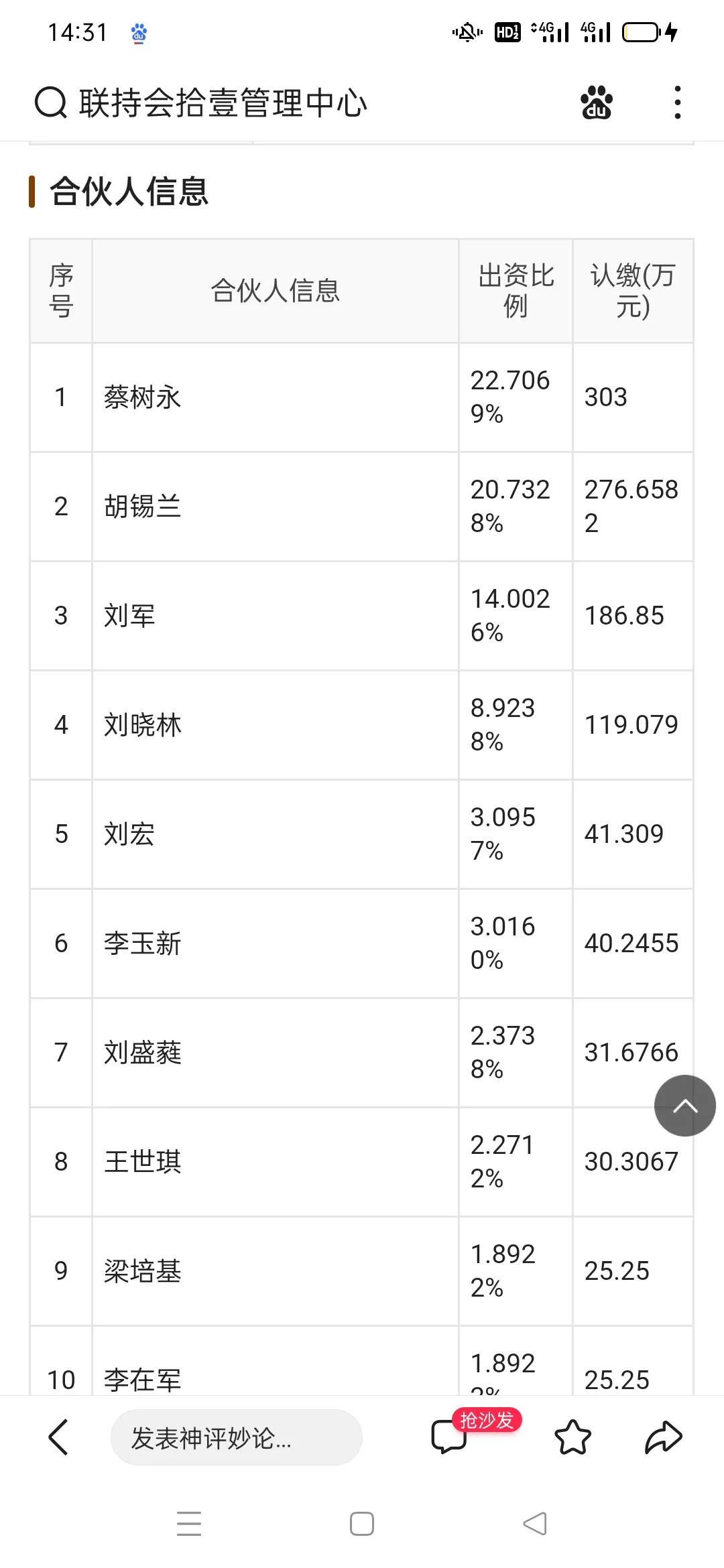The width and height of the screenshot is (724, 1568).
Task: Tap the comment bubble icon
Action: pos(450,1437)
